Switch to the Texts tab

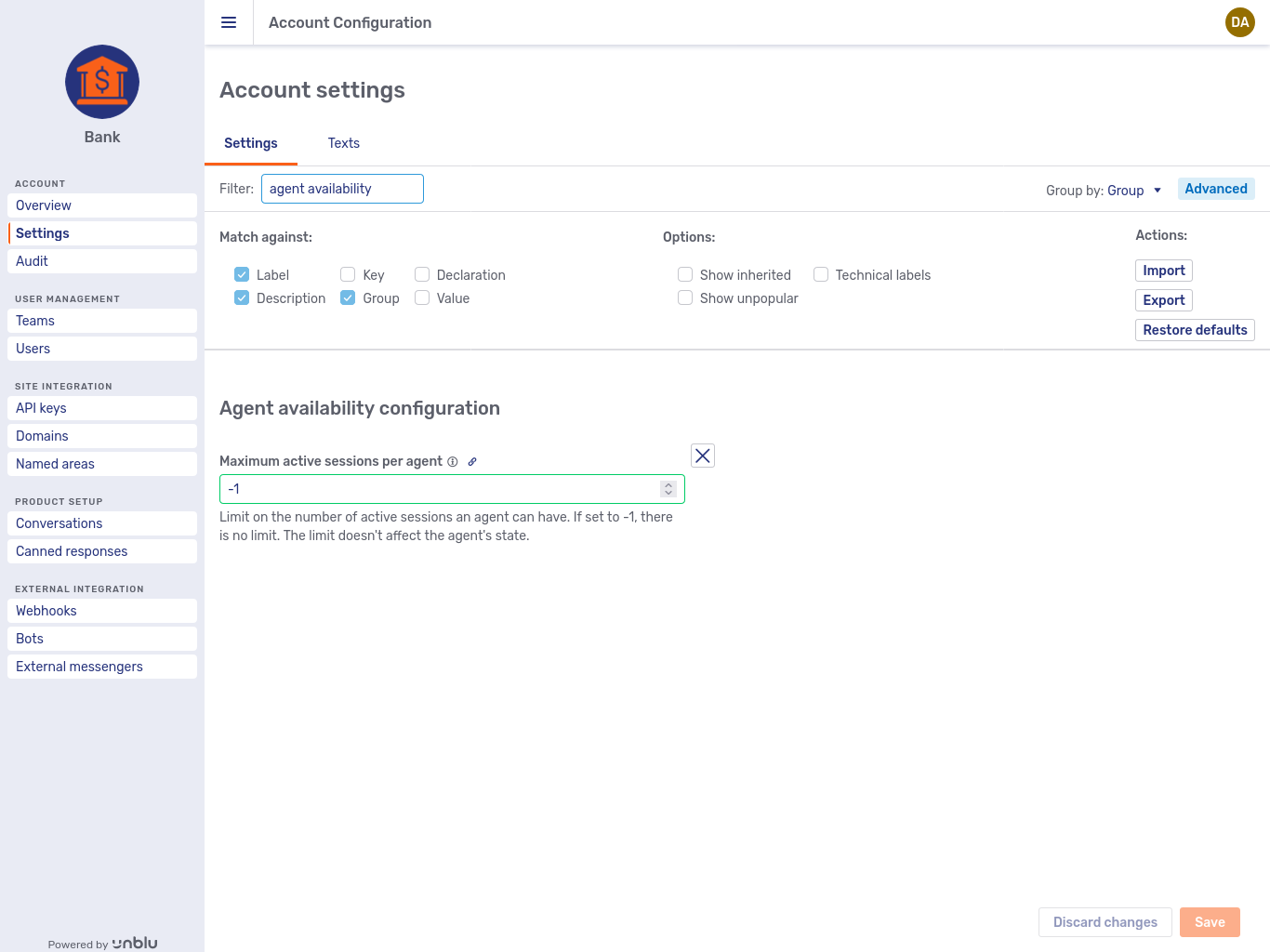[343, 143]
